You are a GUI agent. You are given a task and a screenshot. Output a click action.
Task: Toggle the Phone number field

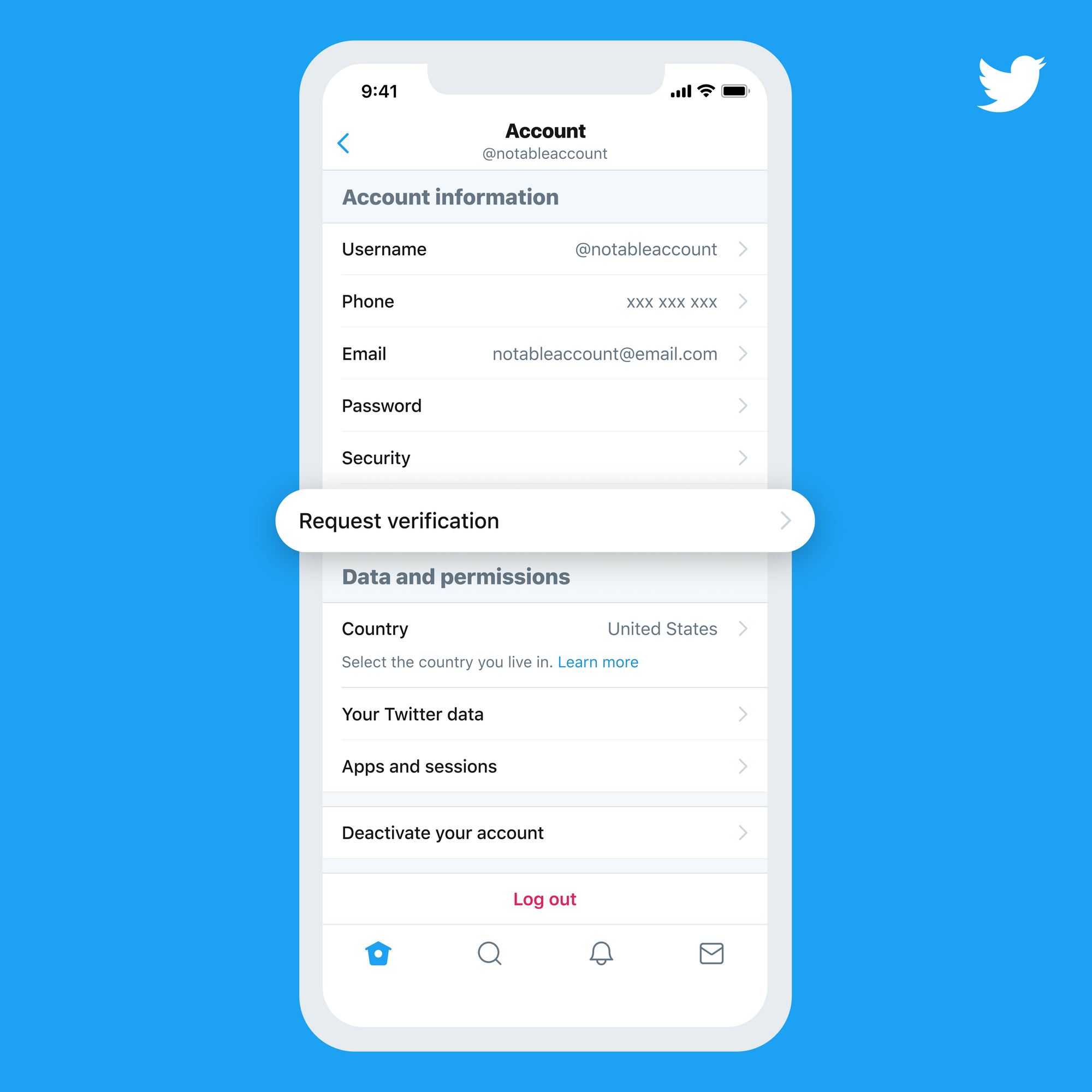coord(546,306)
